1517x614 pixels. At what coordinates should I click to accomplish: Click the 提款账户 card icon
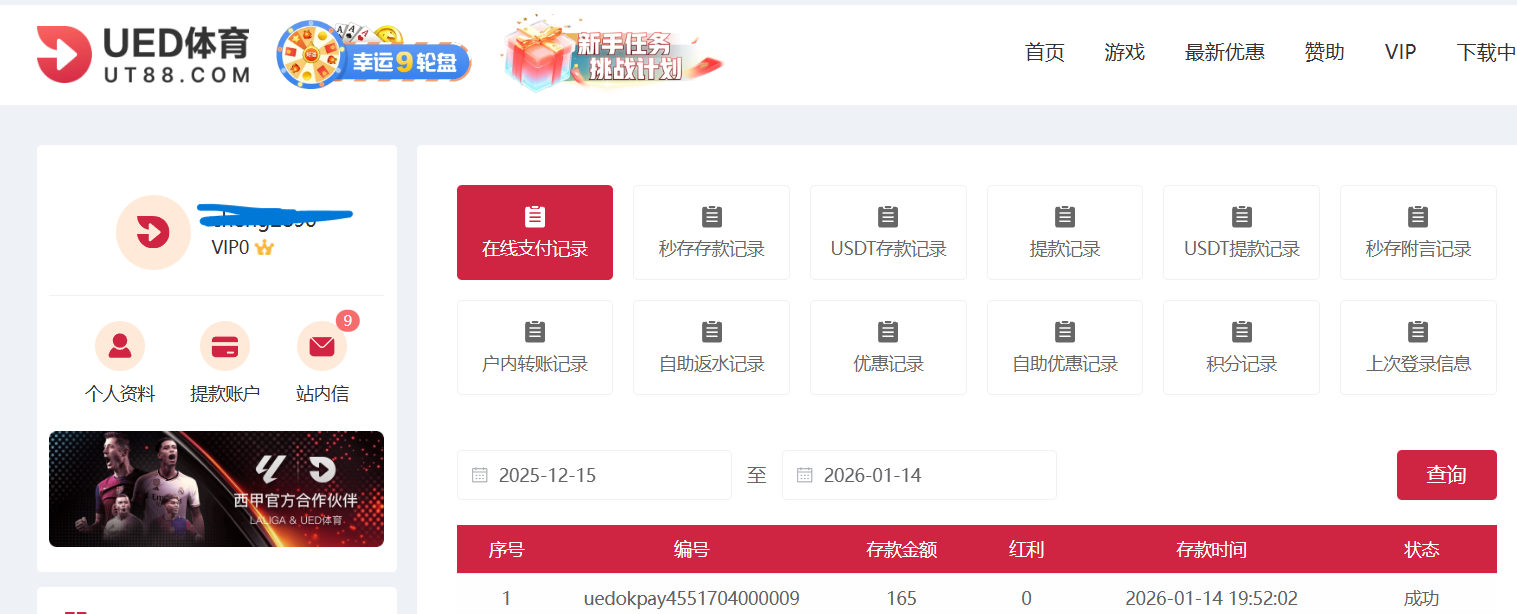coord(225,347)
